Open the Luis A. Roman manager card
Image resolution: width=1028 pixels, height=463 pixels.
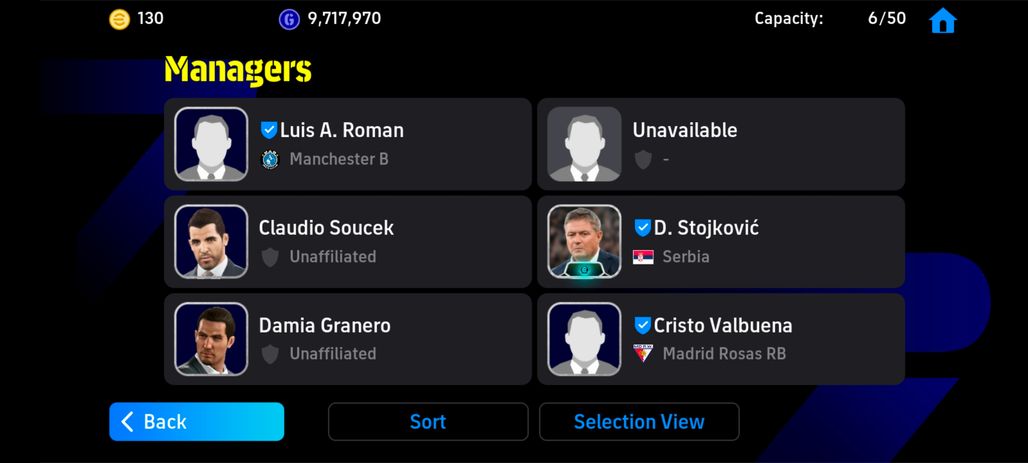click(347, 144)
